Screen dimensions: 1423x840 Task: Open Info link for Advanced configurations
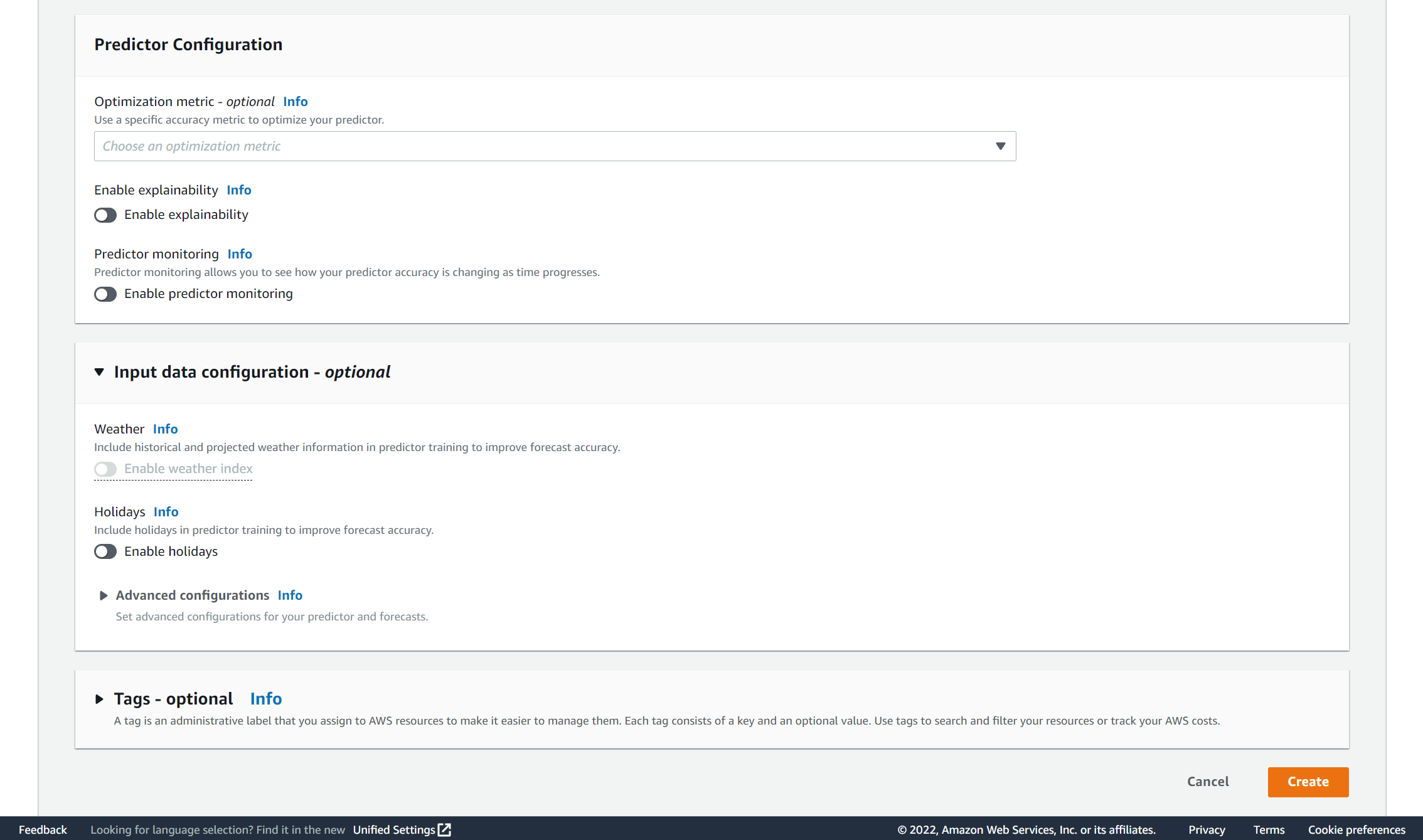click(x=290, y=595)
